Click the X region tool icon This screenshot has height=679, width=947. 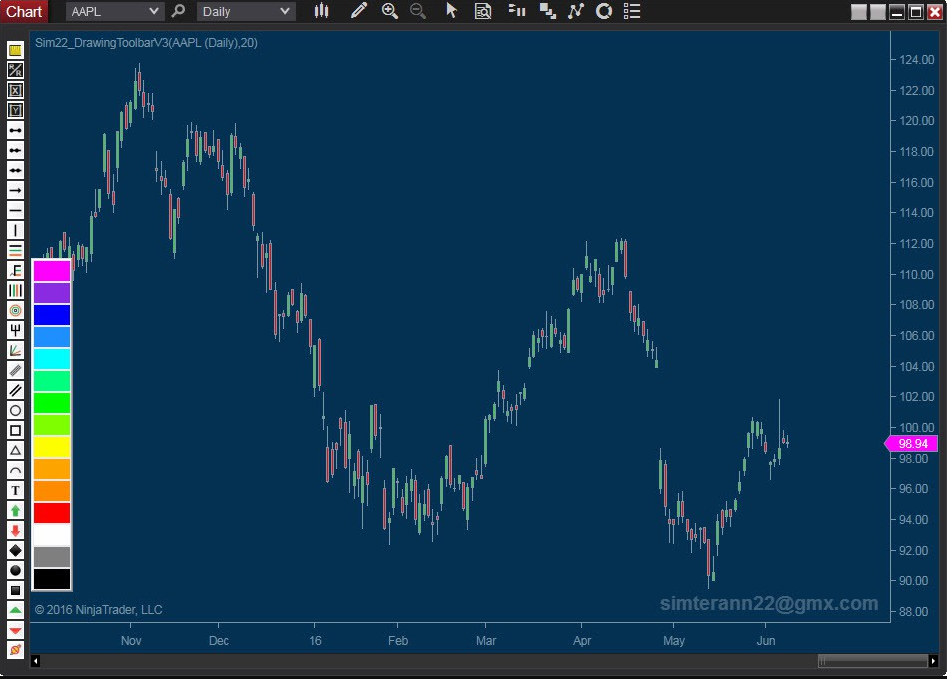(15, 90)
